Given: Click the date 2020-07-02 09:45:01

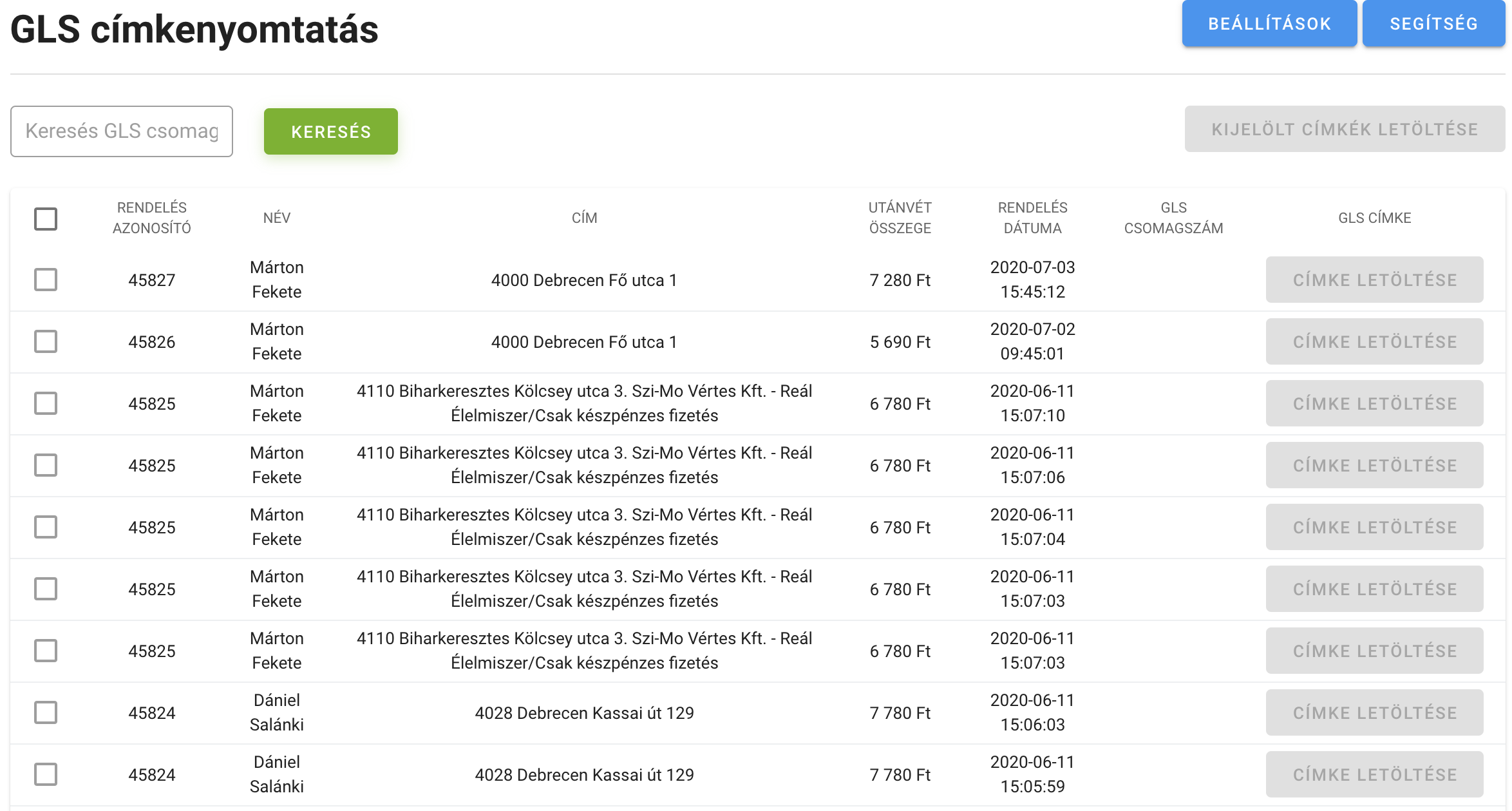Looking at the screenshot, I should [1033, 341].
